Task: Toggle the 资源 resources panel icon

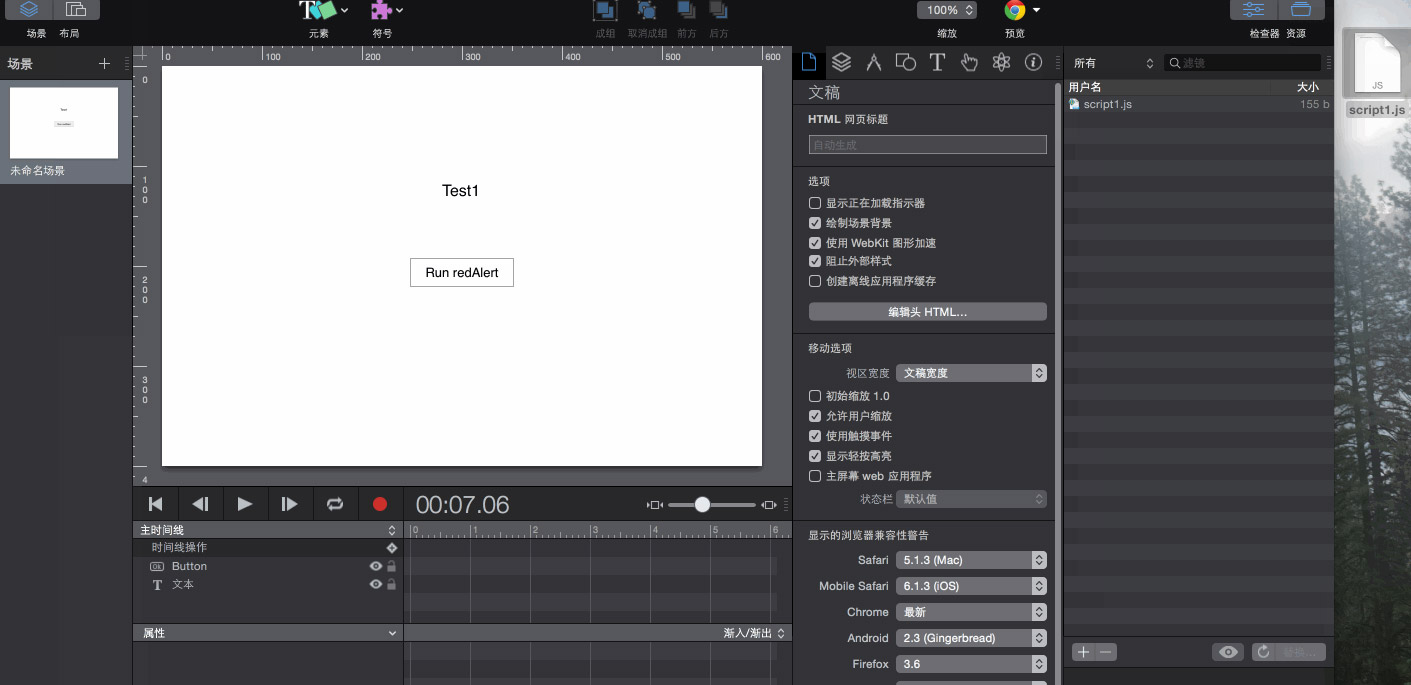Action: pyautogui.click(x=1301, y=10)
